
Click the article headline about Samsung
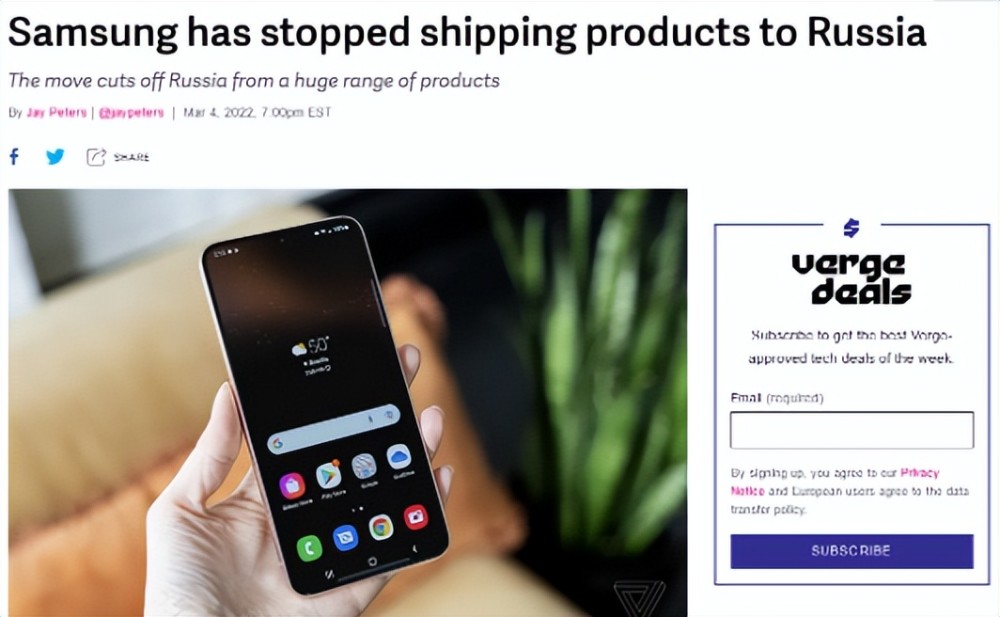(x=466, y=32)
